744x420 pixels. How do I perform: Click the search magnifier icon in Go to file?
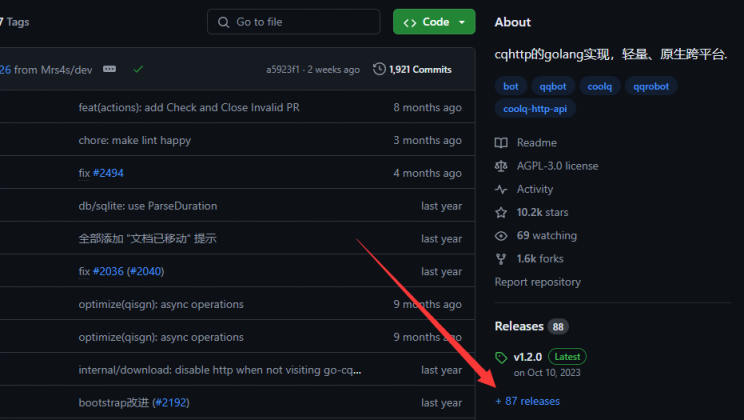[x=223, y=22]
